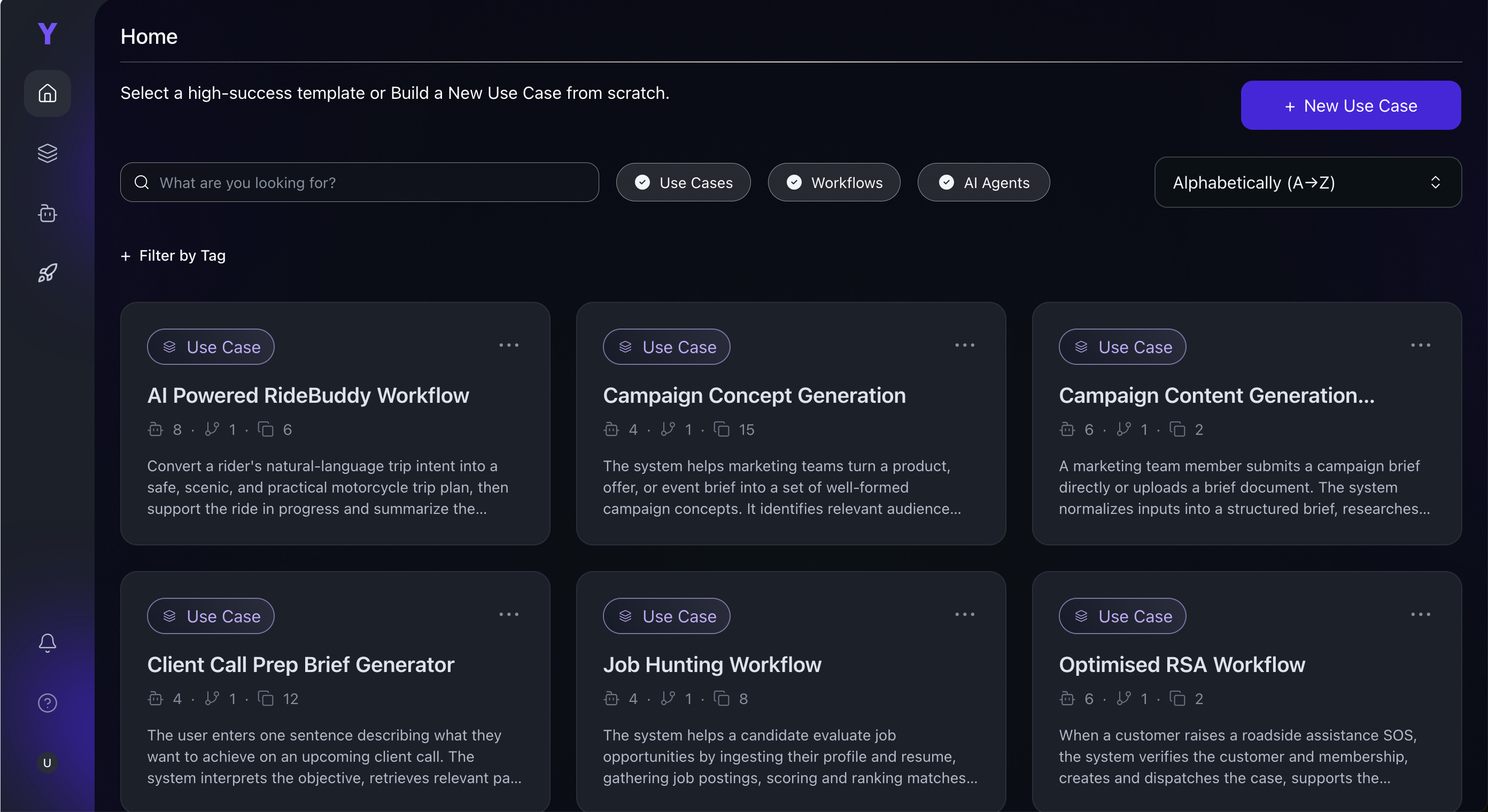Open options menu for Job Hunting Workflow
The width and height of the screenshot is (1488, 812).
click(x=965, y=614)
